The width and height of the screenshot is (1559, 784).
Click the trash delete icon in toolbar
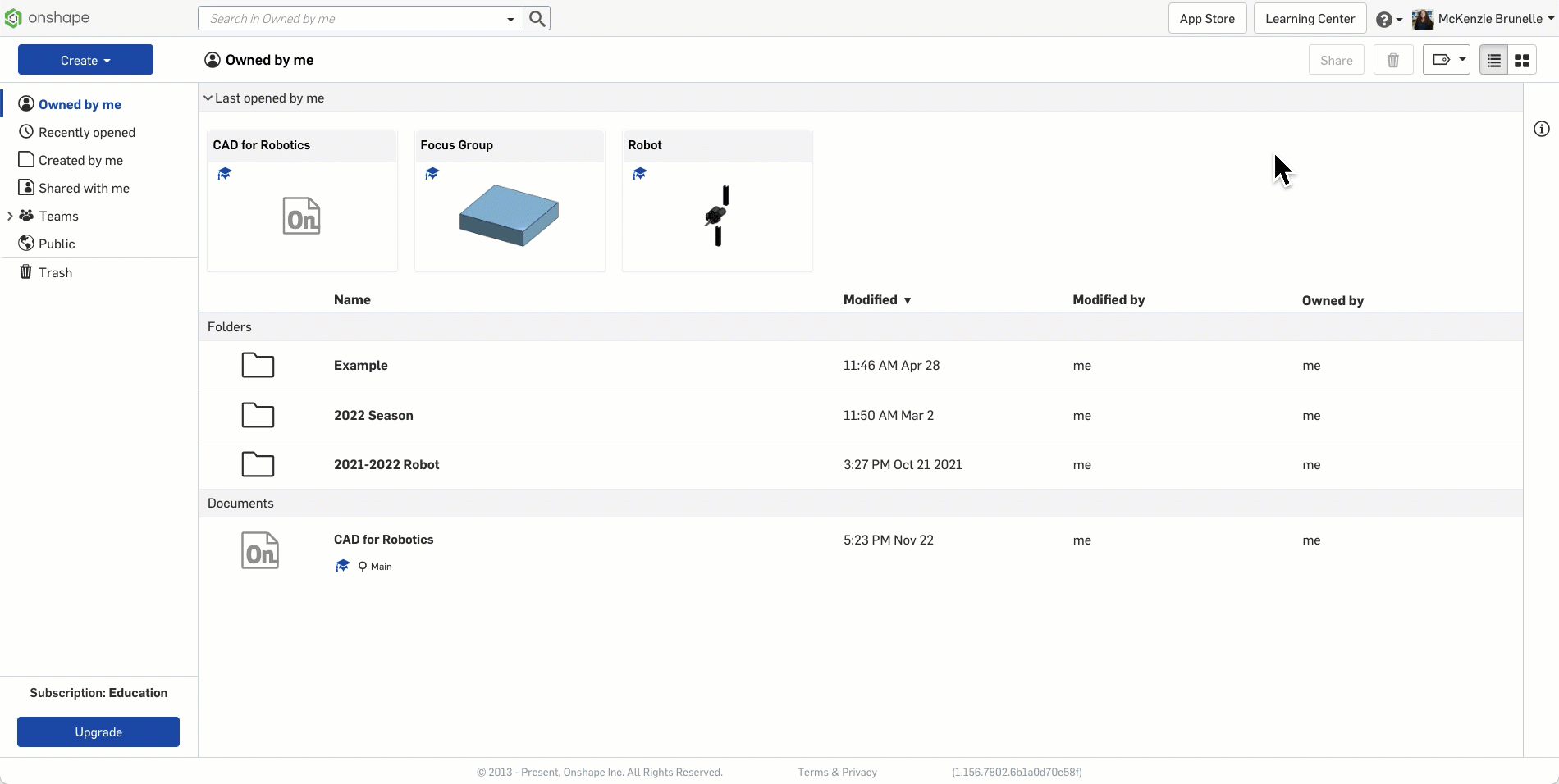click(1392, 60)
